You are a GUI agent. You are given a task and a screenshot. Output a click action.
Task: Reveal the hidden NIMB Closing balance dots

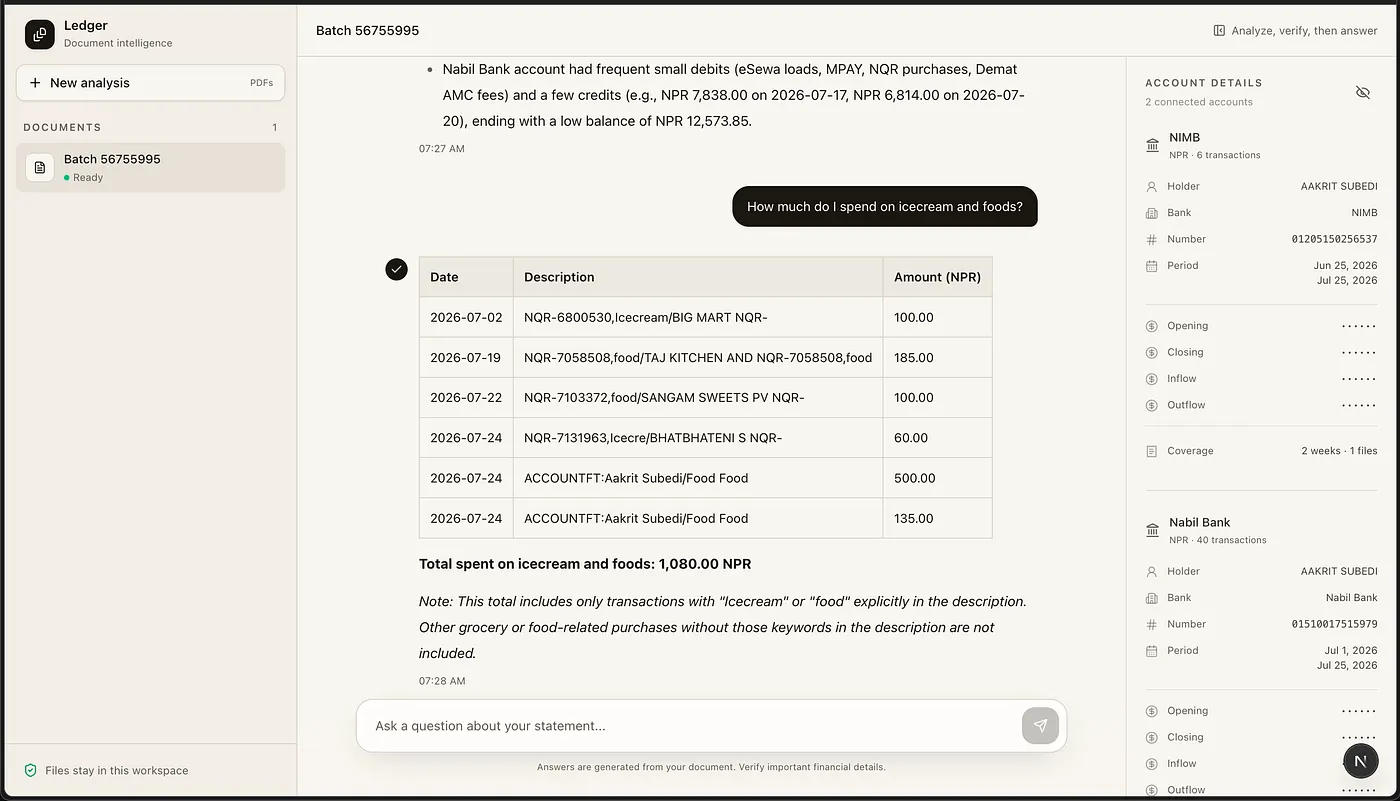coord(1359,352)
